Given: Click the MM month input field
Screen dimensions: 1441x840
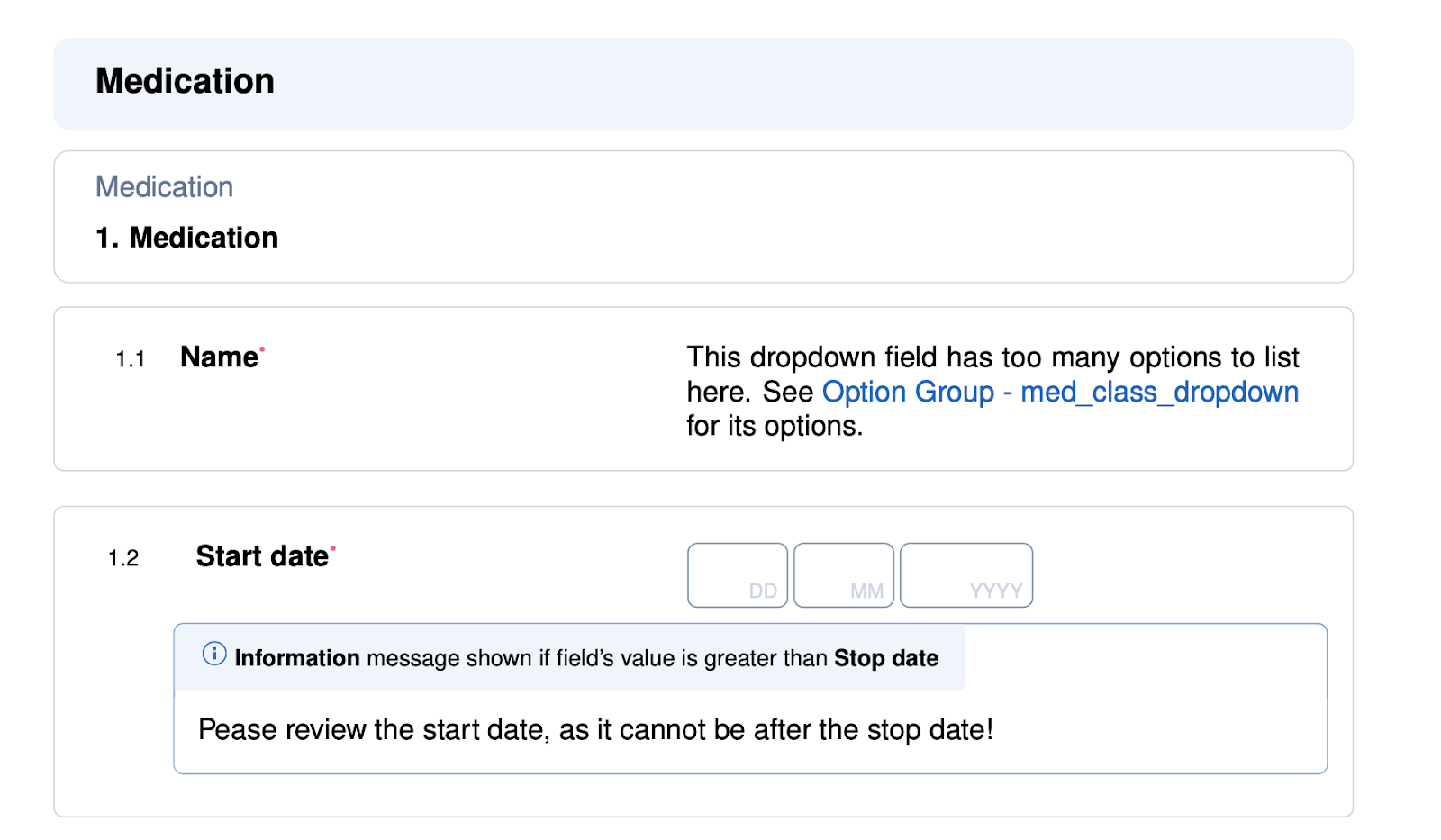Looking at the screenshot, I should [x=843, y=575].
